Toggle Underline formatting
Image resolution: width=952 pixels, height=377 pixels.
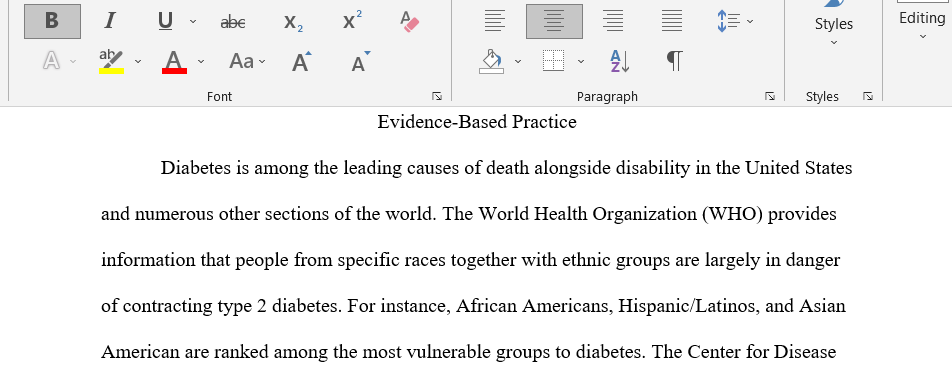[x=165, y=21]
